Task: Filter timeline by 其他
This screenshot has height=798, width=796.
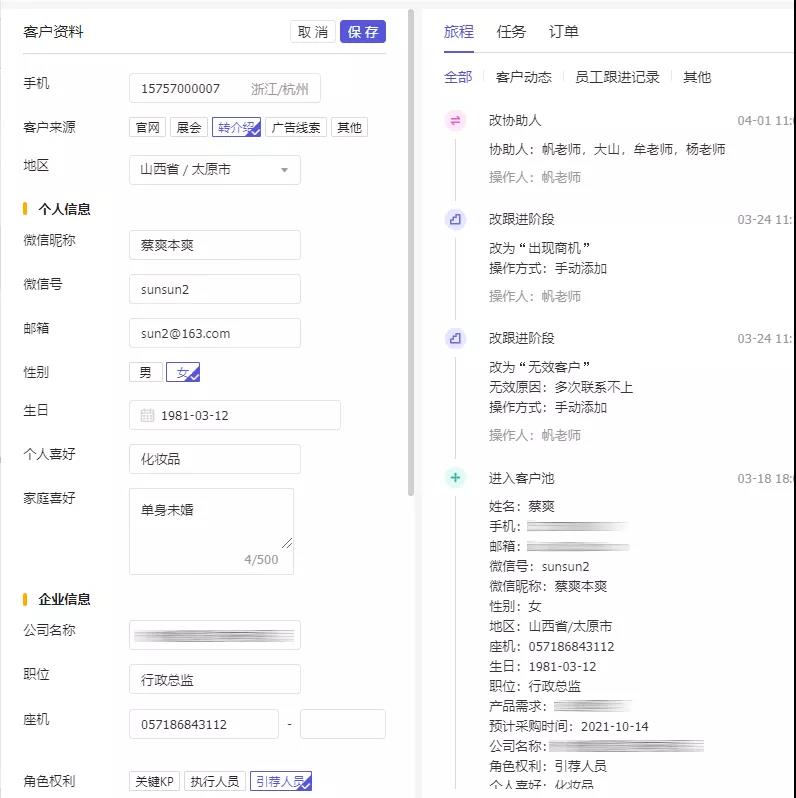Action: [697, 77]
